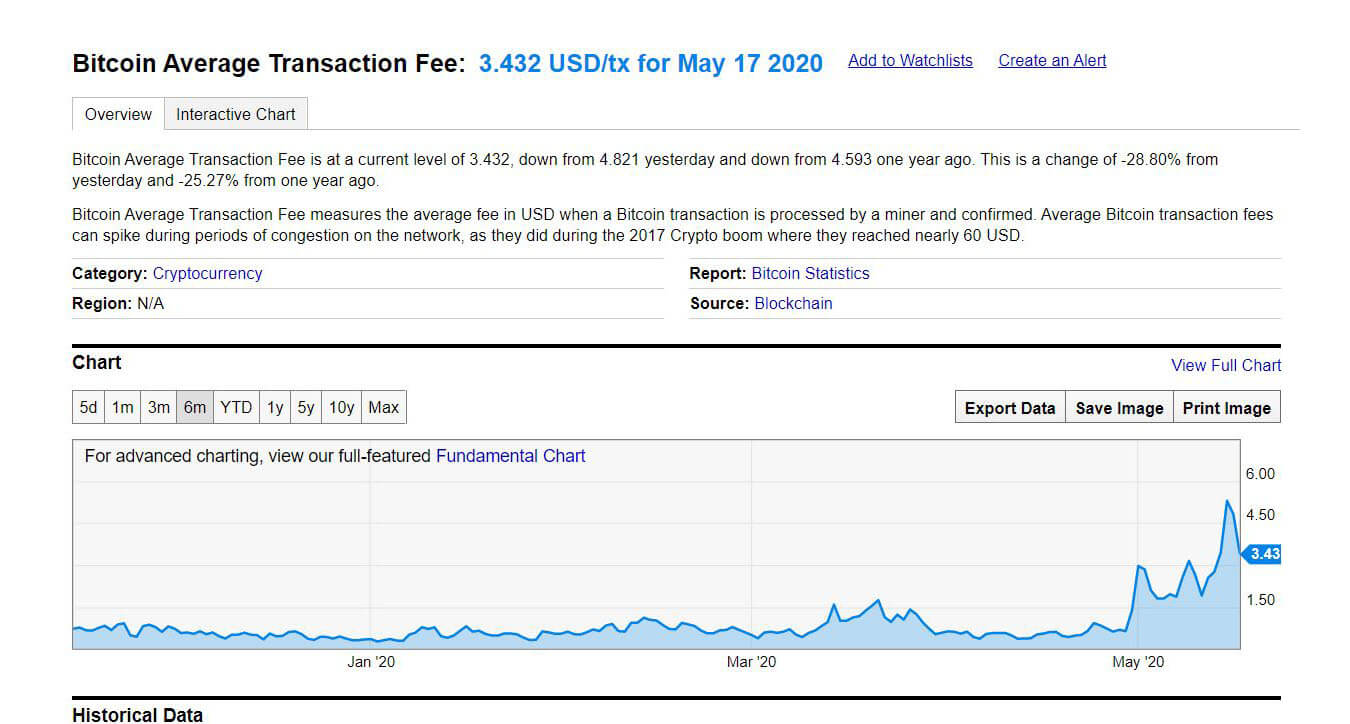
Task: Show the Max chart range
Action: coord(383,407)
